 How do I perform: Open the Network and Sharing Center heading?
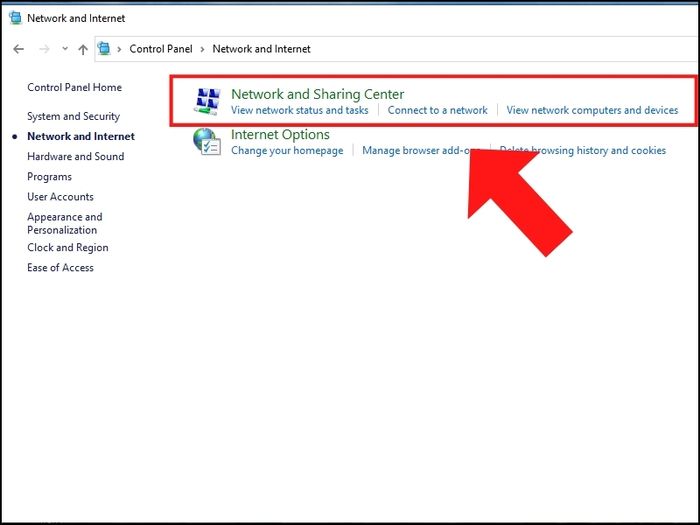317,94
